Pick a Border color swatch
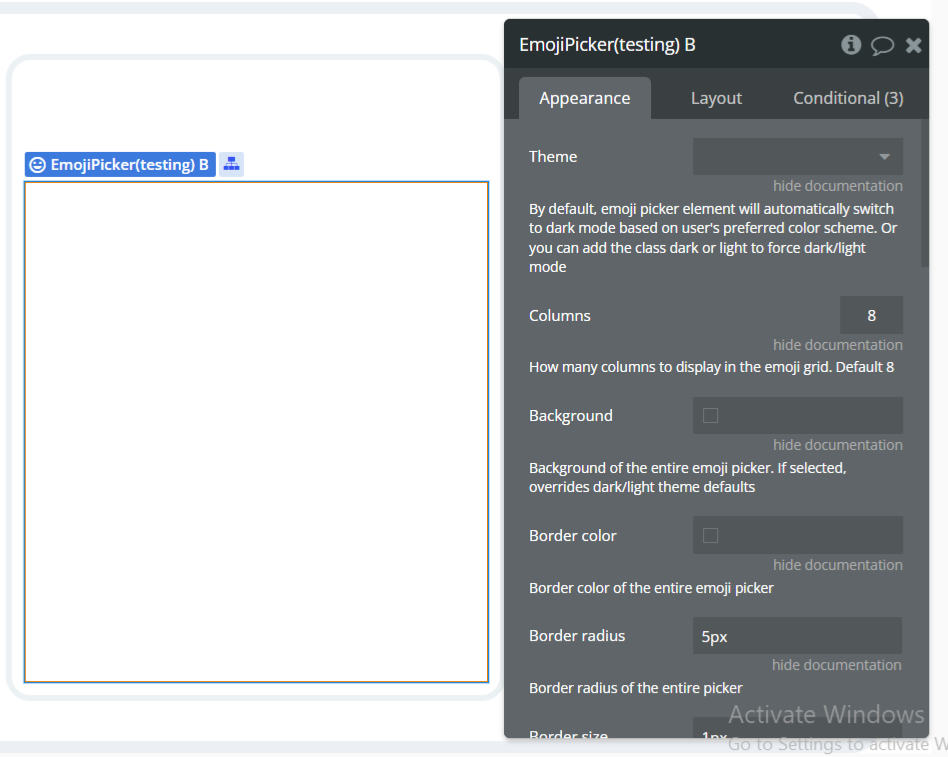This screenshot has height=757, width=948. pos(710,535)
